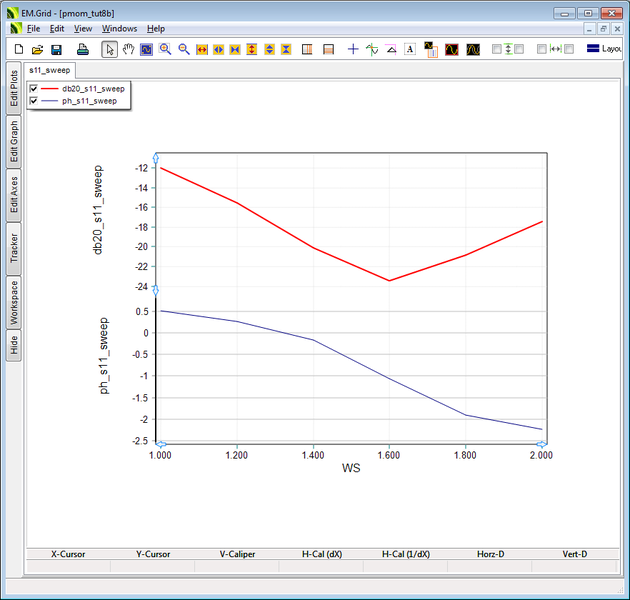Select the hand pan tool
The width and height of the screenshot is (630, 600).
(128, 49)
